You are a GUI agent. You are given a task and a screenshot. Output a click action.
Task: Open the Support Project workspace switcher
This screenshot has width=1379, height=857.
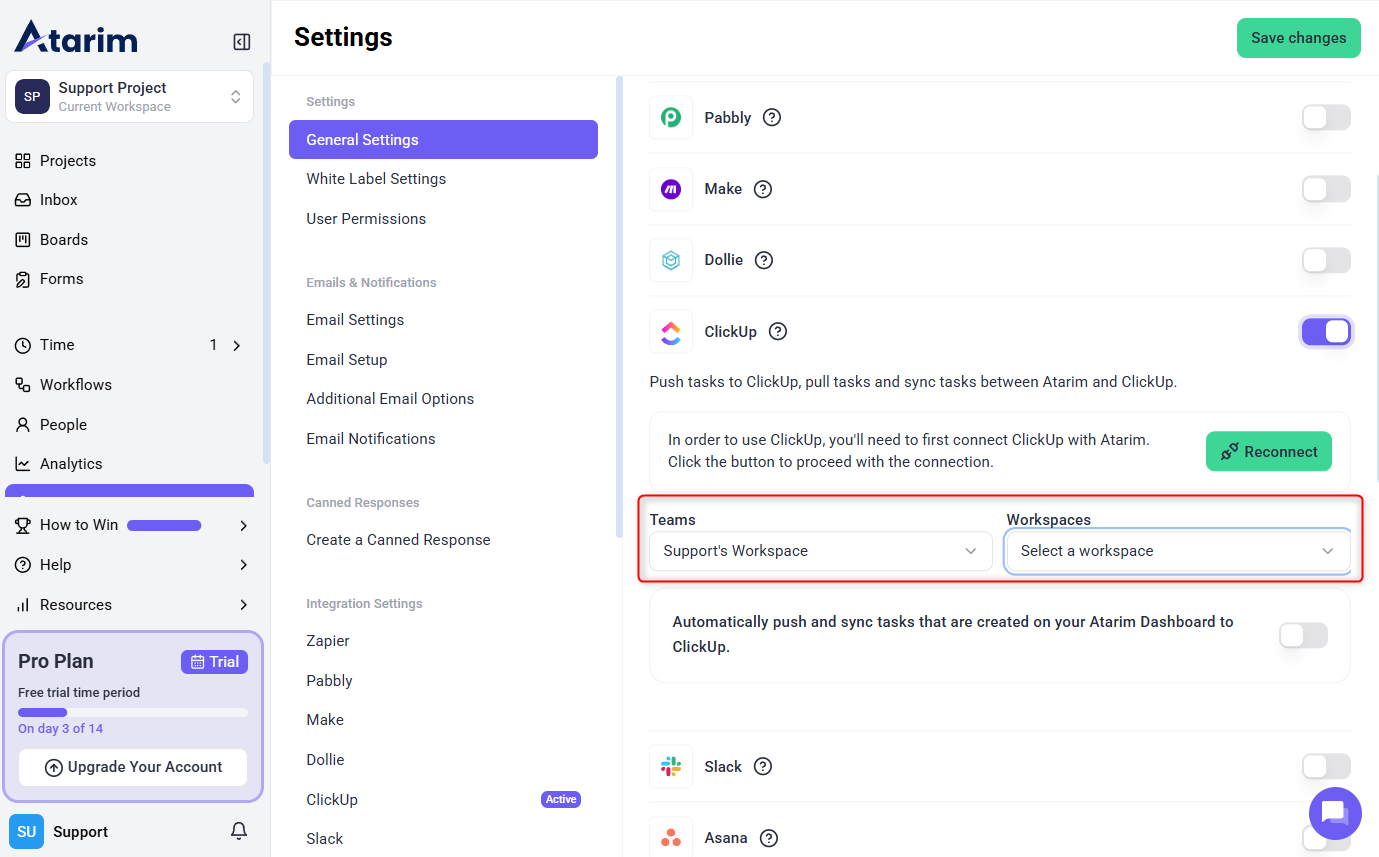pyautogui.click(x=129, y=97)
